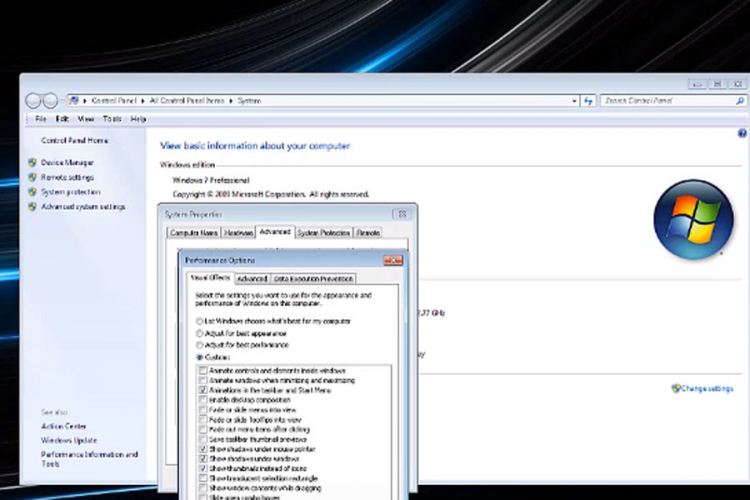Select the Remote tab
Viewport: 750px width, 500px height.
[368, 233]
